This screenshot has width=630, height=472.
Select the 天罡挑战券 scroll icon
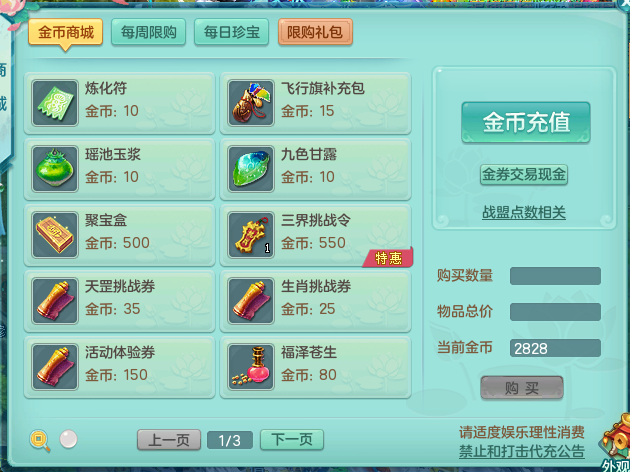[x=55, y=301]
